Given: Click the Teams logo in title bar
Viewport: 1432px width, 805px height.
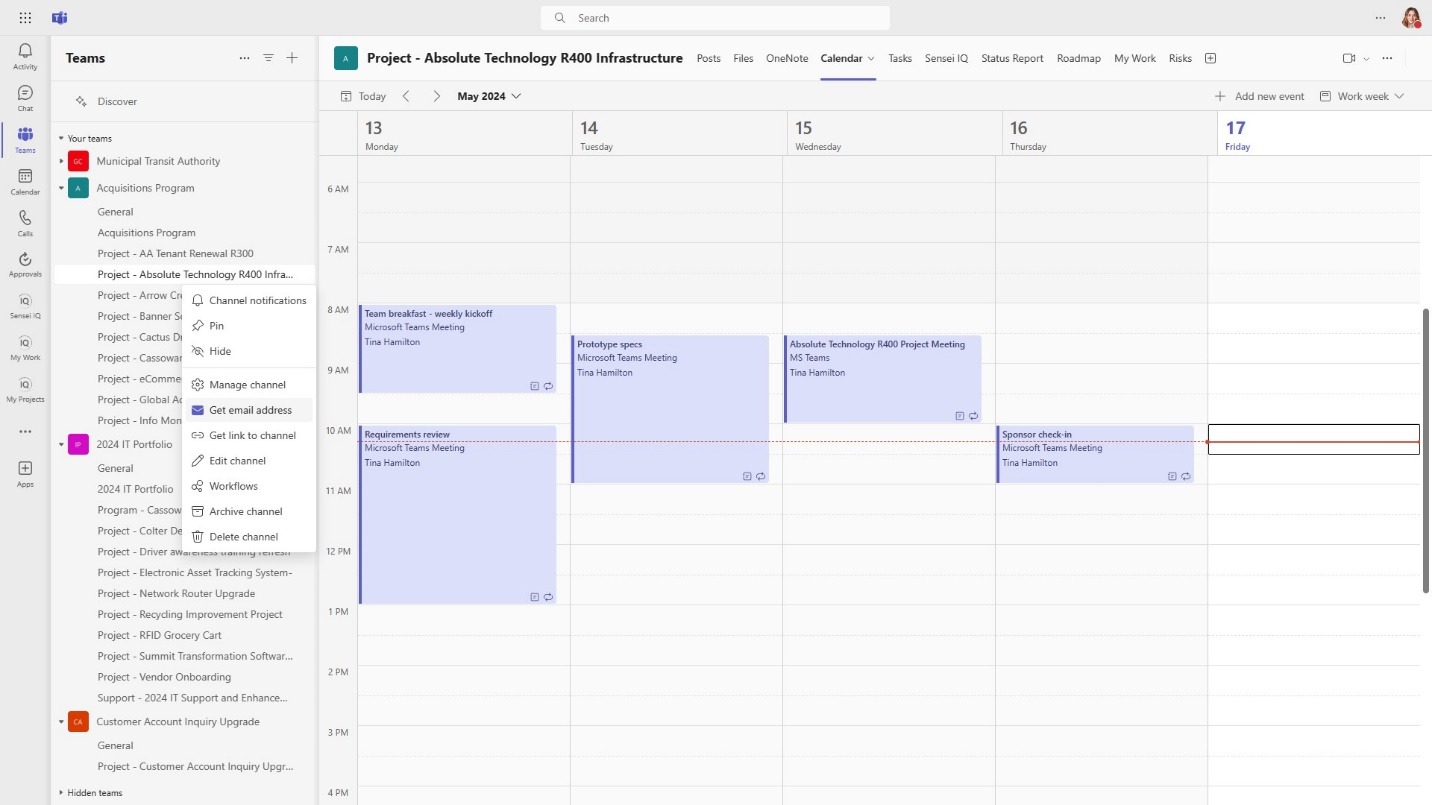Looking at the screenshot, I should (x=59, y=18).
